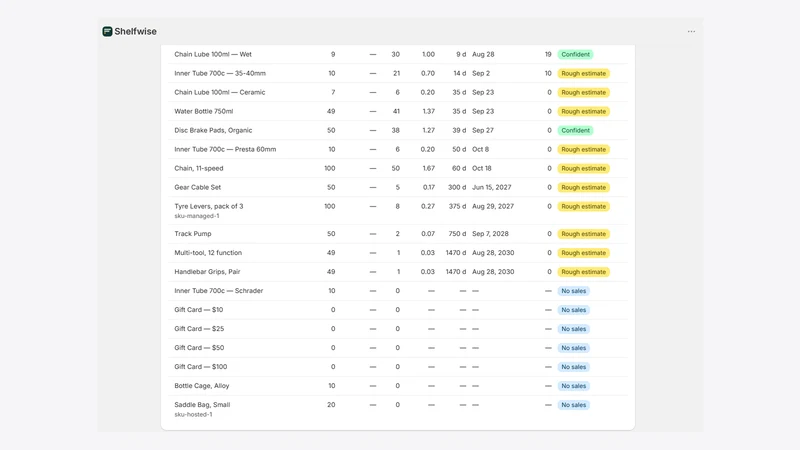The height and width of the screenshot is (450, 800).
Task: Click Confident badge for Disc Brake Pads
Action: coord(576,130)
